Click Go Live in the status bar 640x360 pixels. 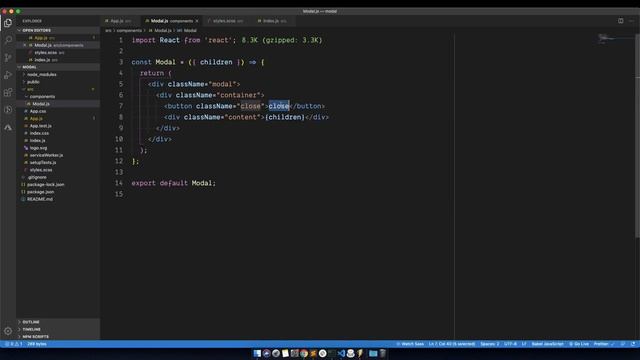(579, 344)
